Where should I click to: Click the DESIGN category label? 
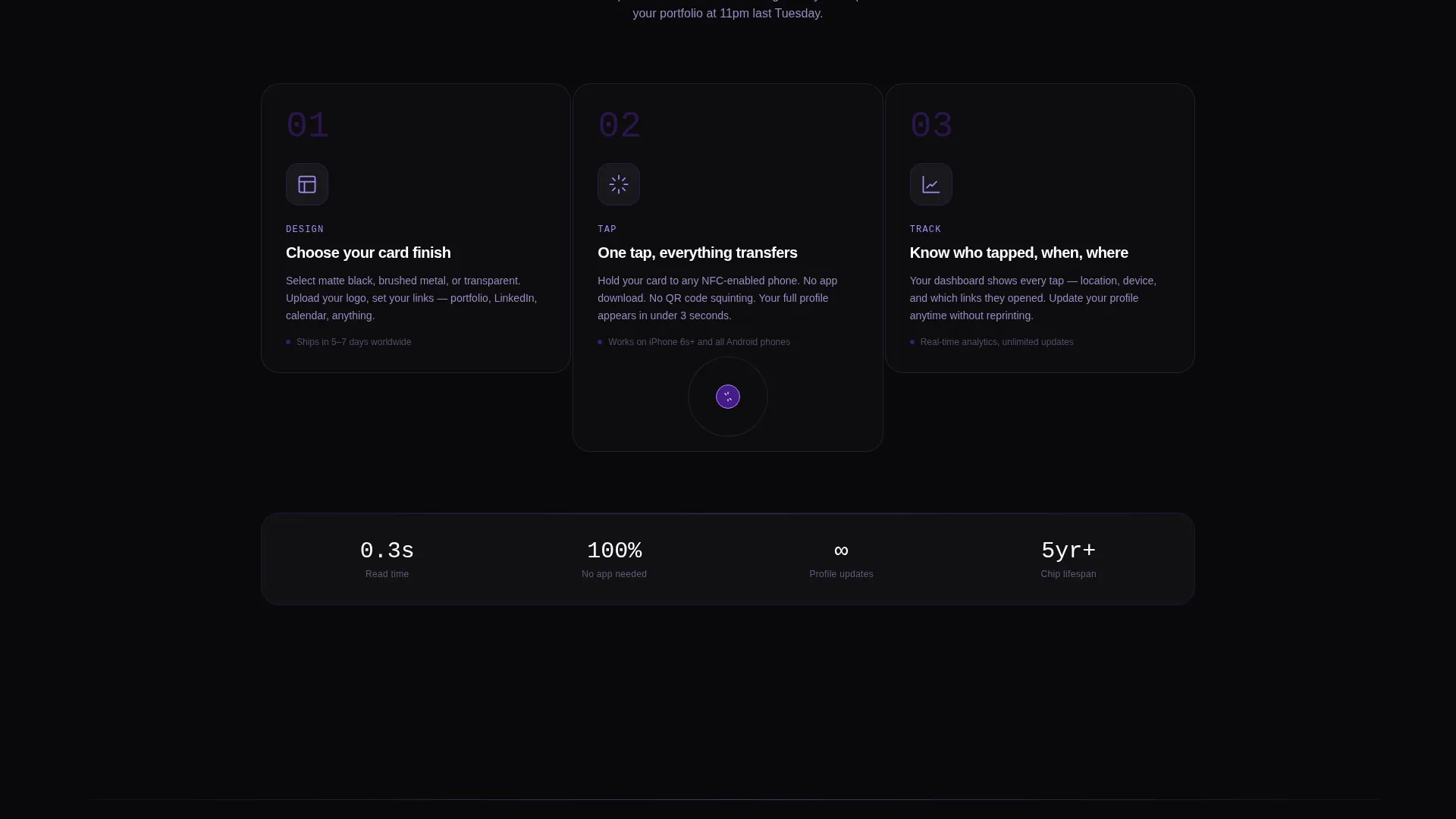[x=305, y=229]
